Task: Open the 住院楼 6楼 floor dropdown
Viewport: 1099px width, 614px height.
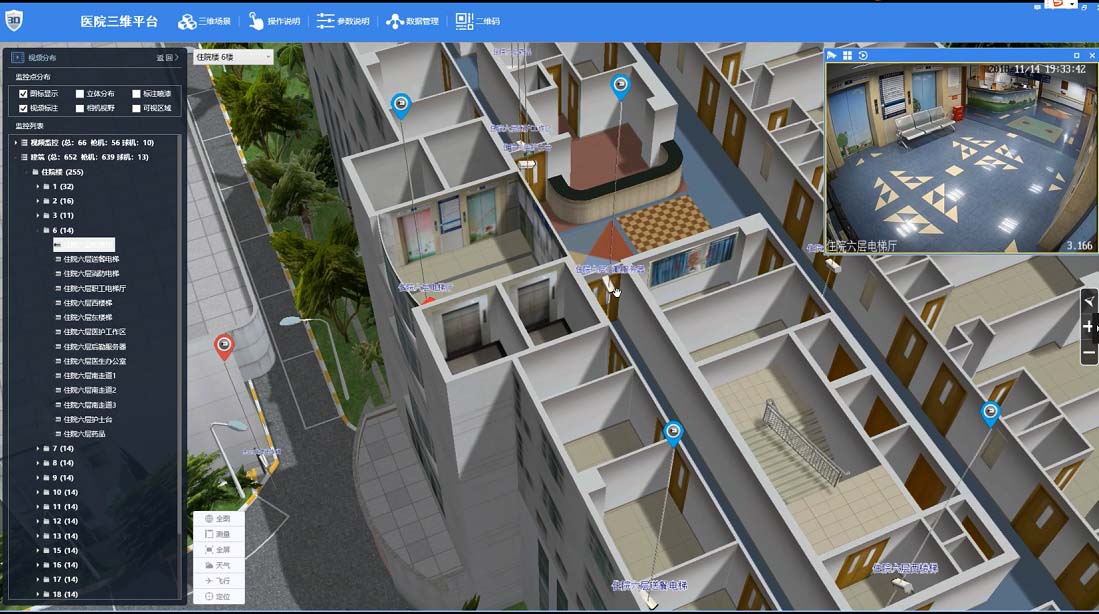Action: 233,57
